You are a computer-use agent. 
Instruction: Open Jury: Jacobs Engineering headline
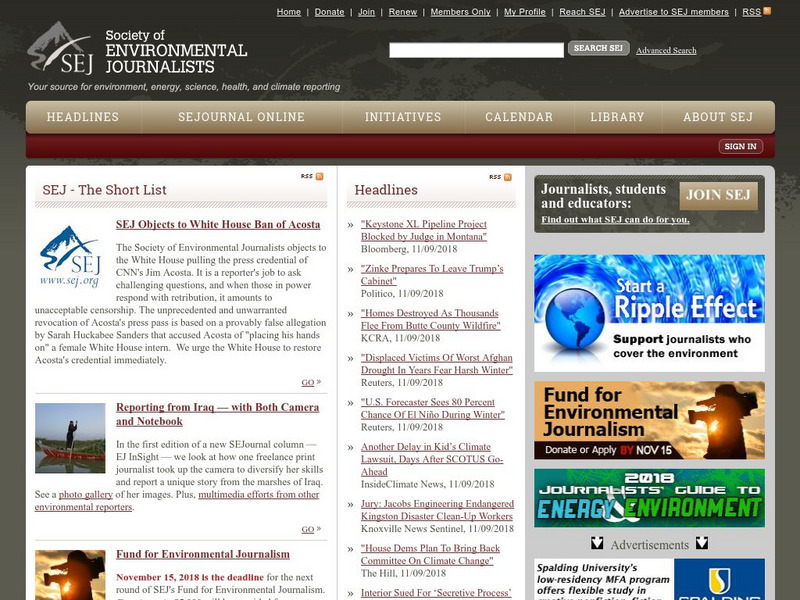pyautogui.click(x=437, y=510)
